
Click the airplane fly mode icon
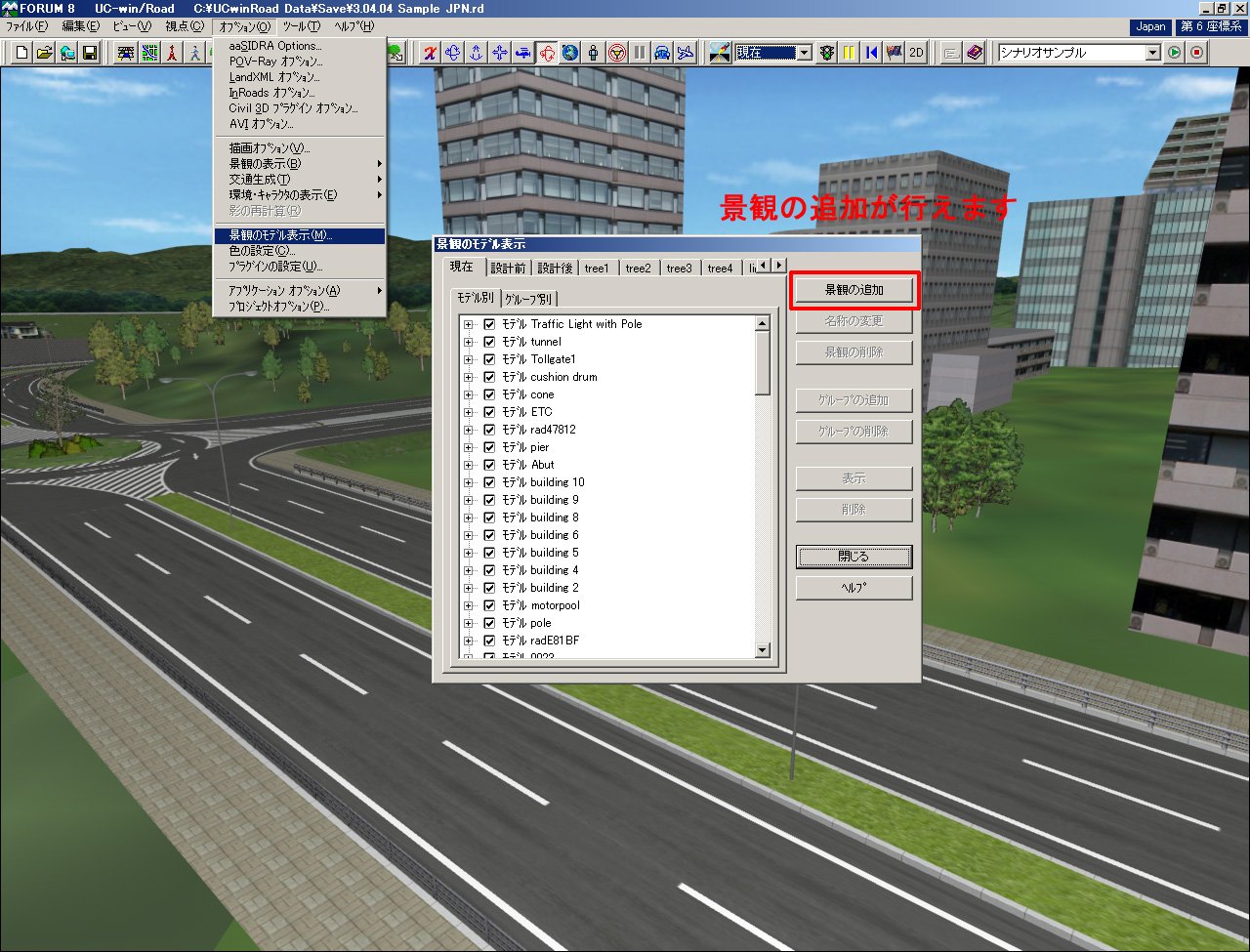click(686, 53)
